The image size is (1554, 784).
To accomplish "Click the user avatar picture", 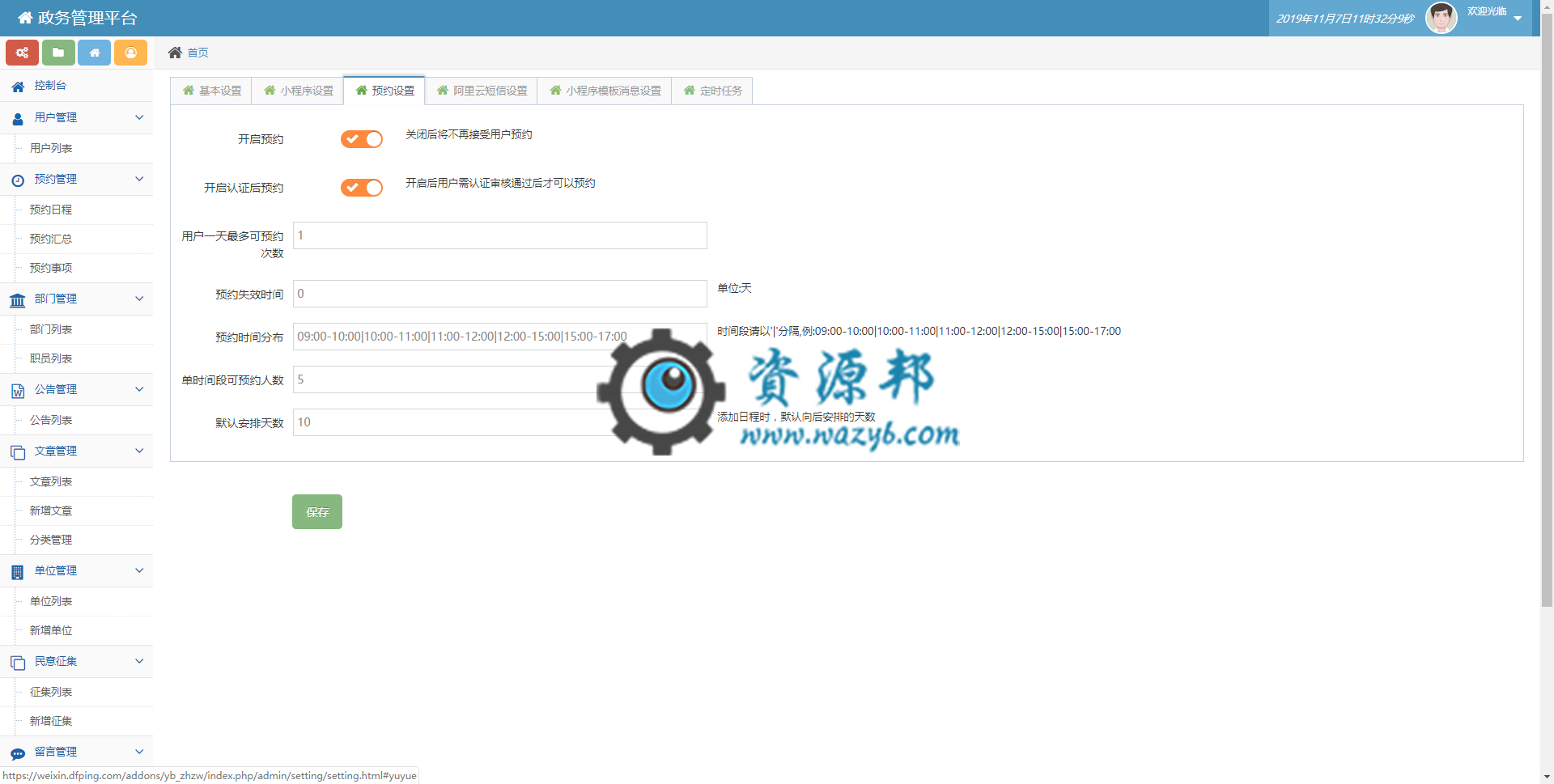I will point(1441,18).
